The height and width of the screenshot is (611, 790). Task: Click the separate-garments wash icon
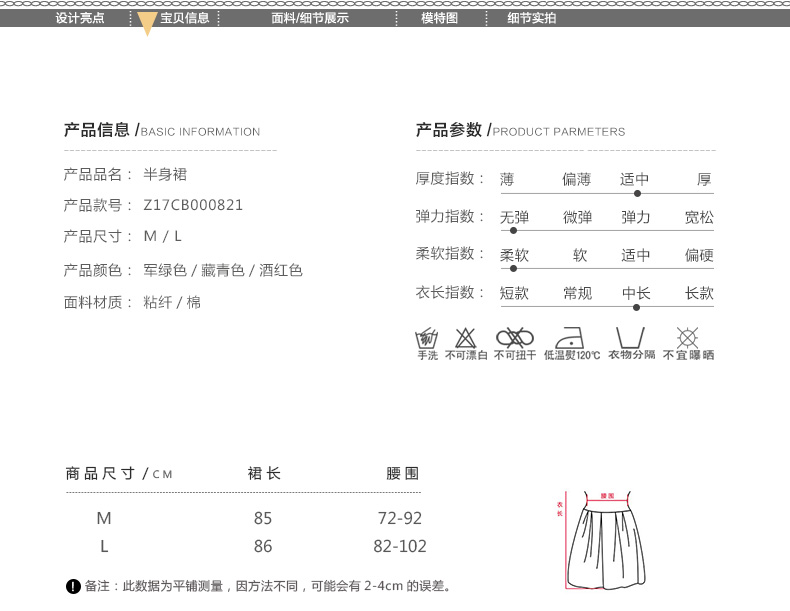(630, 337)
